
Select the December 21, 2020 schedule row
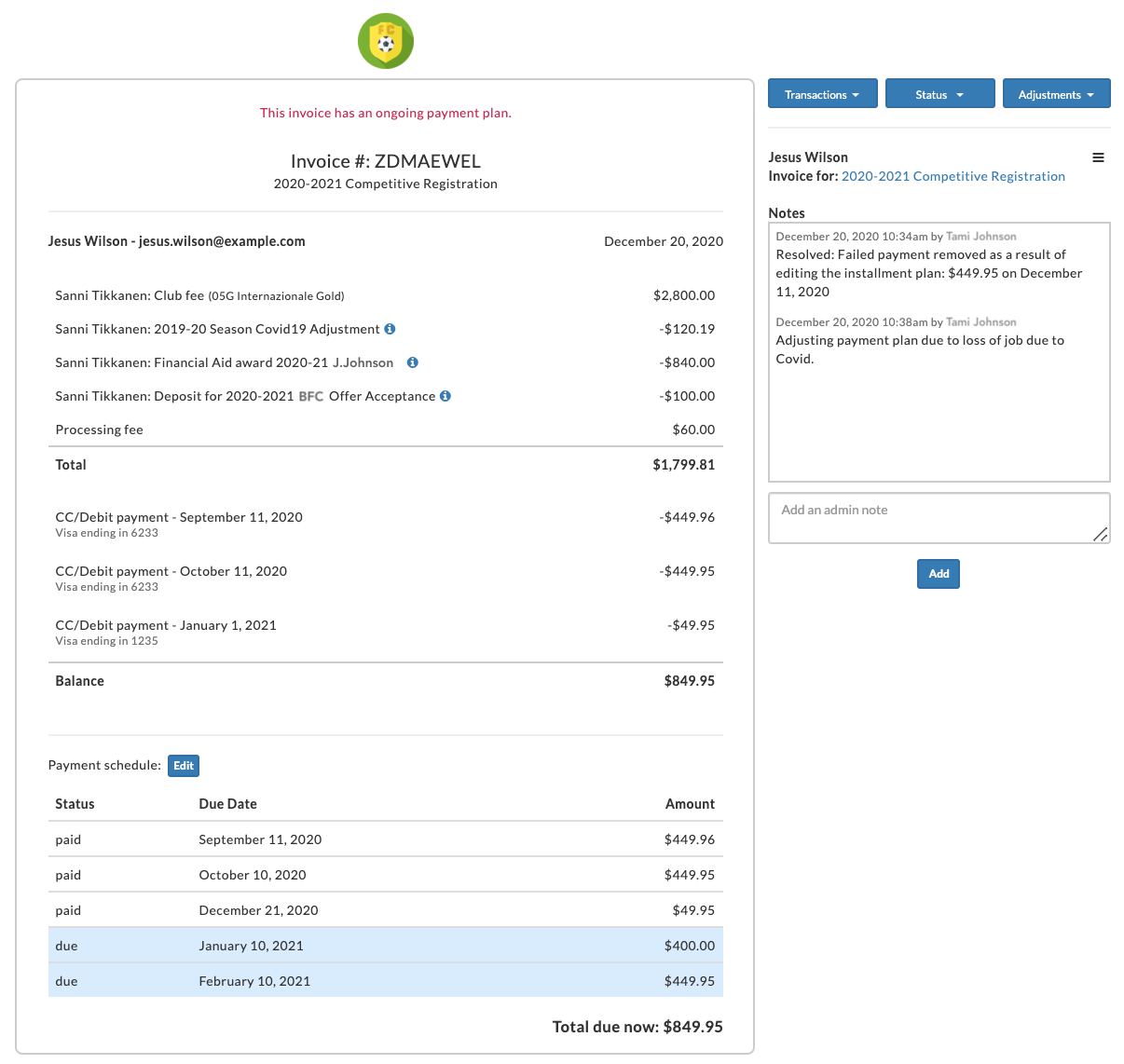click(386, 910)
